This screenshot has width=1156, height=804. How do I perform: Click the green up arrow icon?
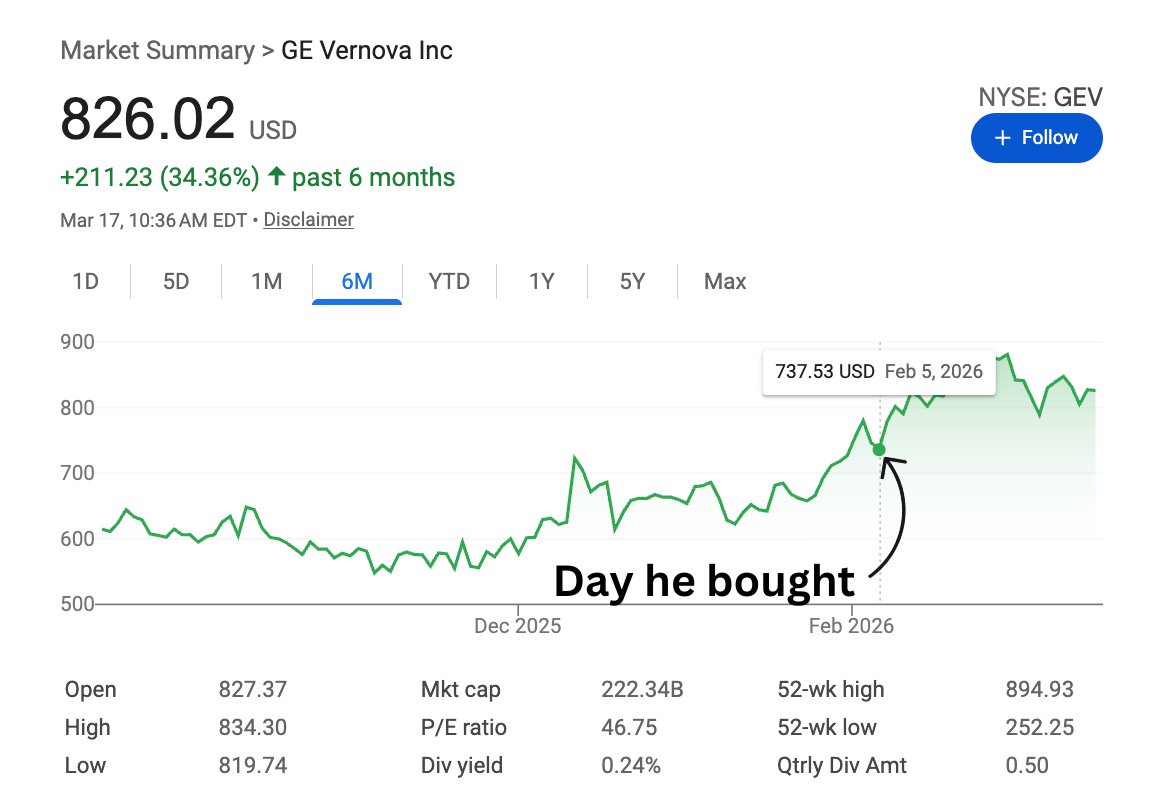coord(275,178)
